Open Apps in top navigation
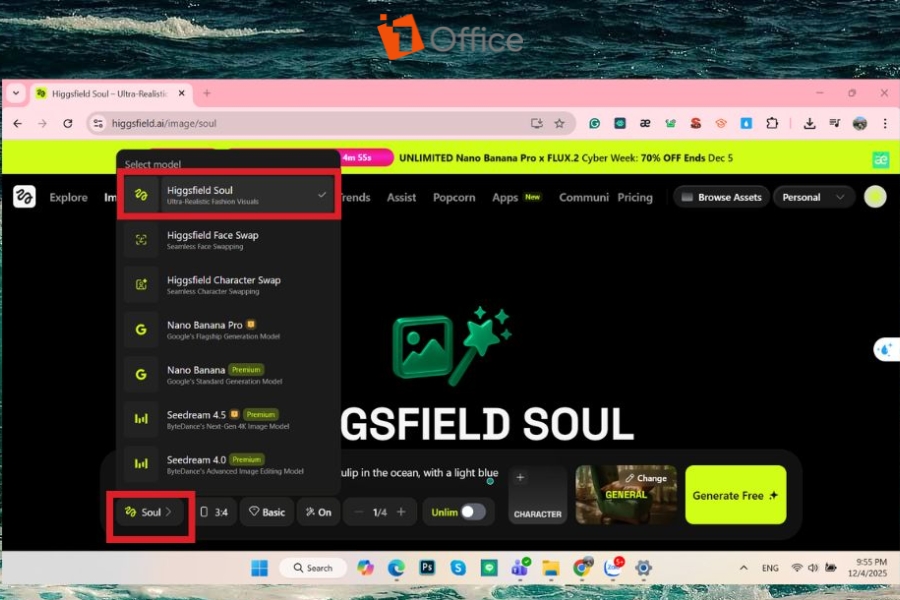The width and height of the screenshot is (900, 600). coord(505,198)
